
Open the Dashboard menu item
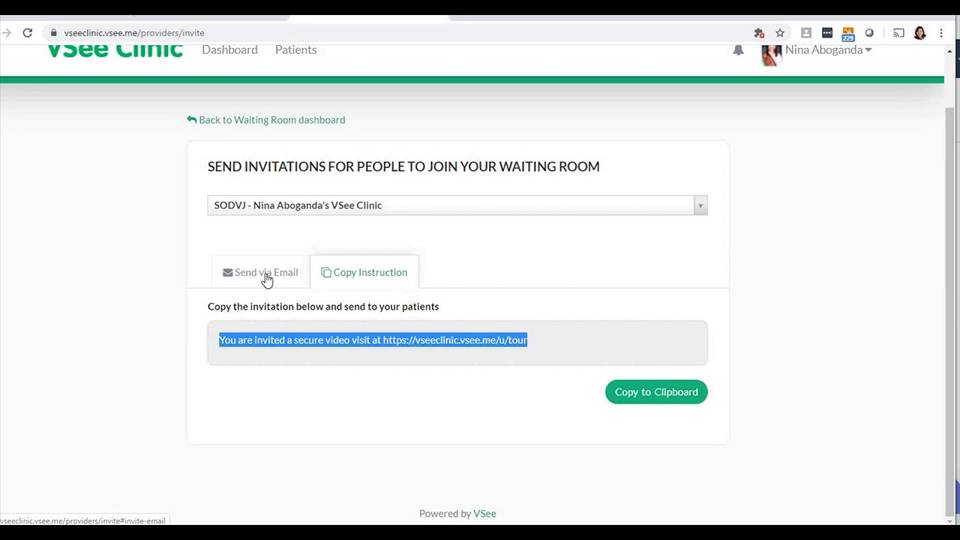point(230,50)
